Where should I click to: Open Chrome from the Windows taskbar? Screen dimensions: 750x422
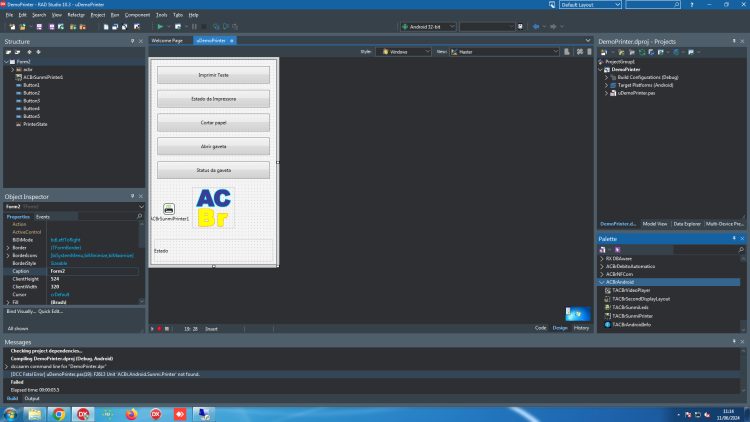[59, 414]
